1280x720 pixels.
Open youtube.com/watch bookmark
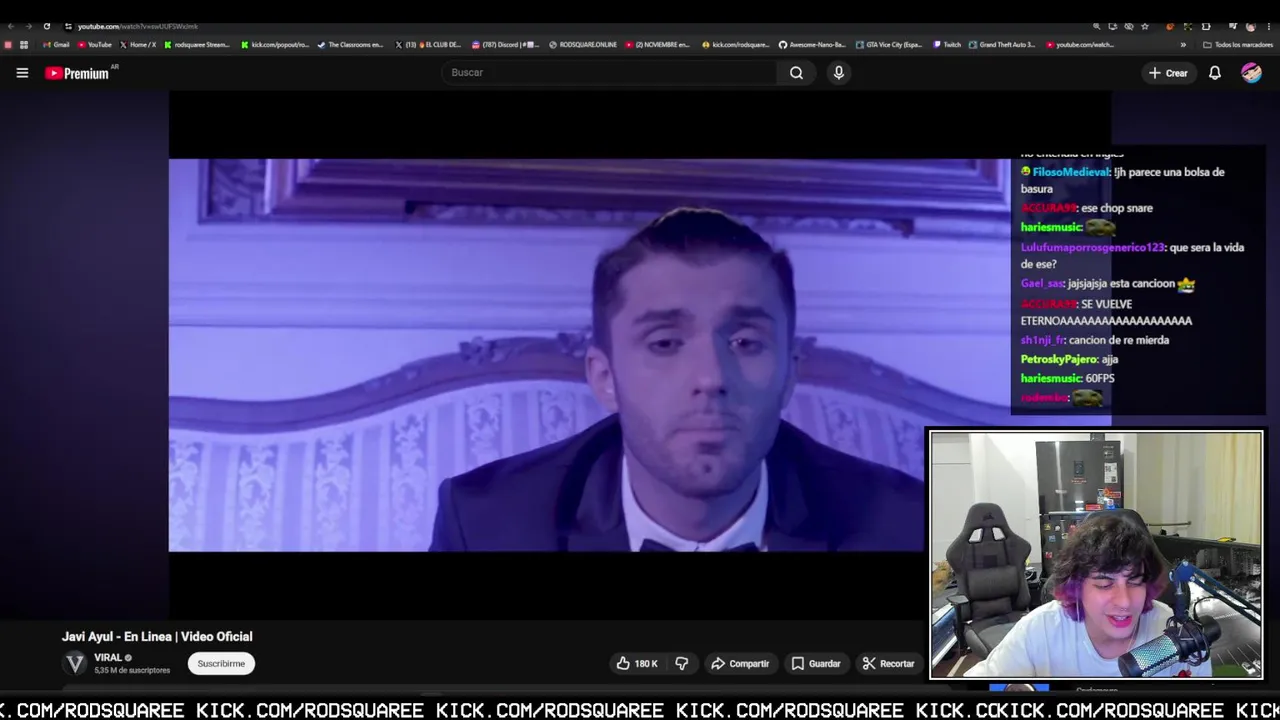click(1080, 45)
